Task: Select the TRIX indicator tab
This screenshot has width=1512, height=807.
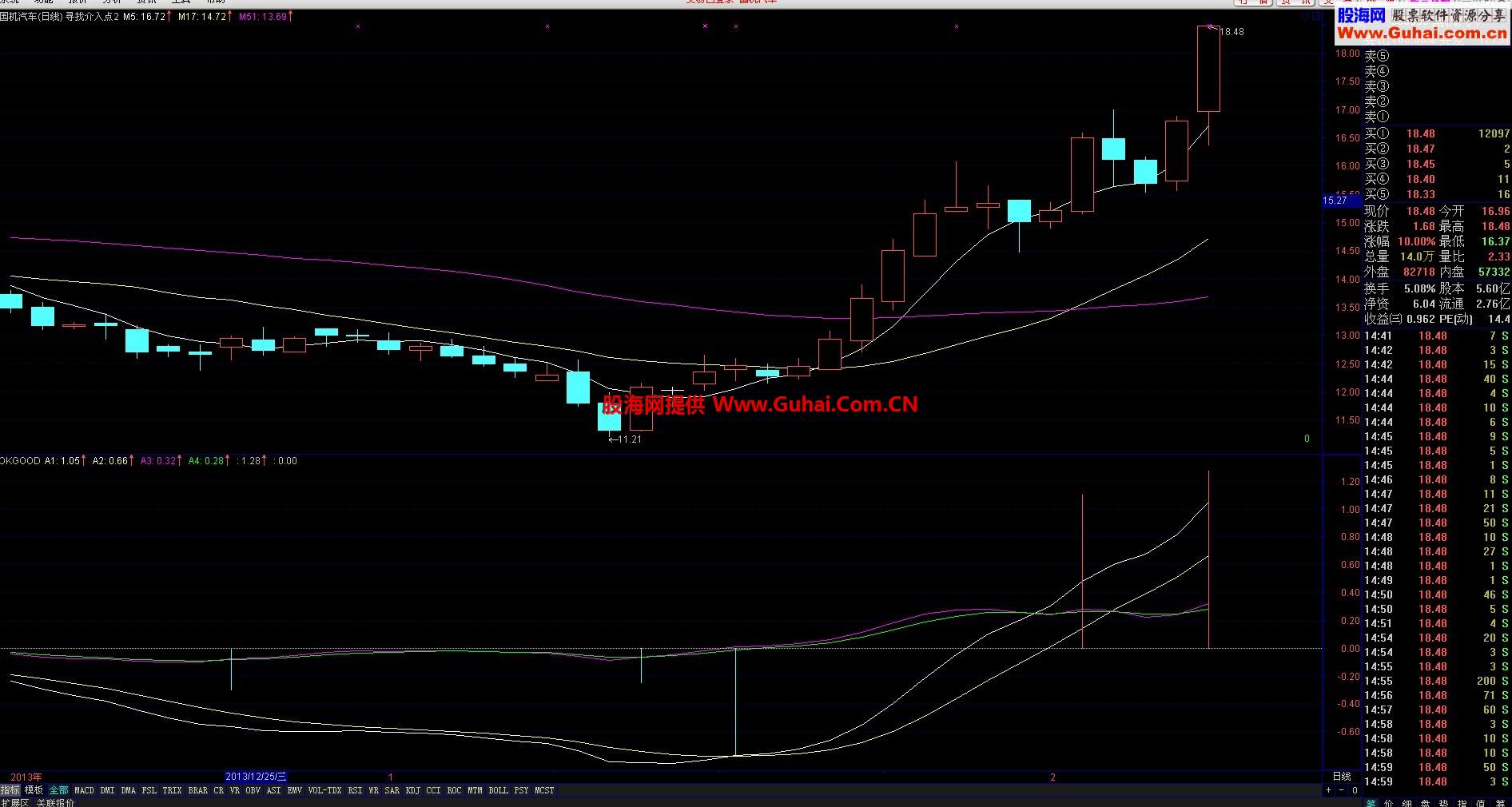Action: click(x=172, y=790)
